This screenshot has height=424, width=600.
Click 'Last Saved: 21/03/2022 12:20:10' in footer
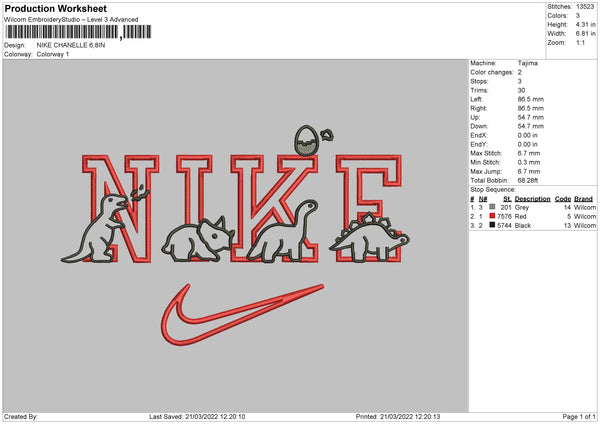coord(197,417)
